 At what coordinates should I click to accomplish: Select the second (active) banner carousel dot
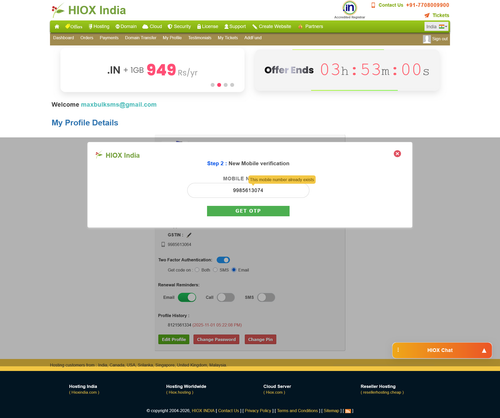[x=219, y=85]
